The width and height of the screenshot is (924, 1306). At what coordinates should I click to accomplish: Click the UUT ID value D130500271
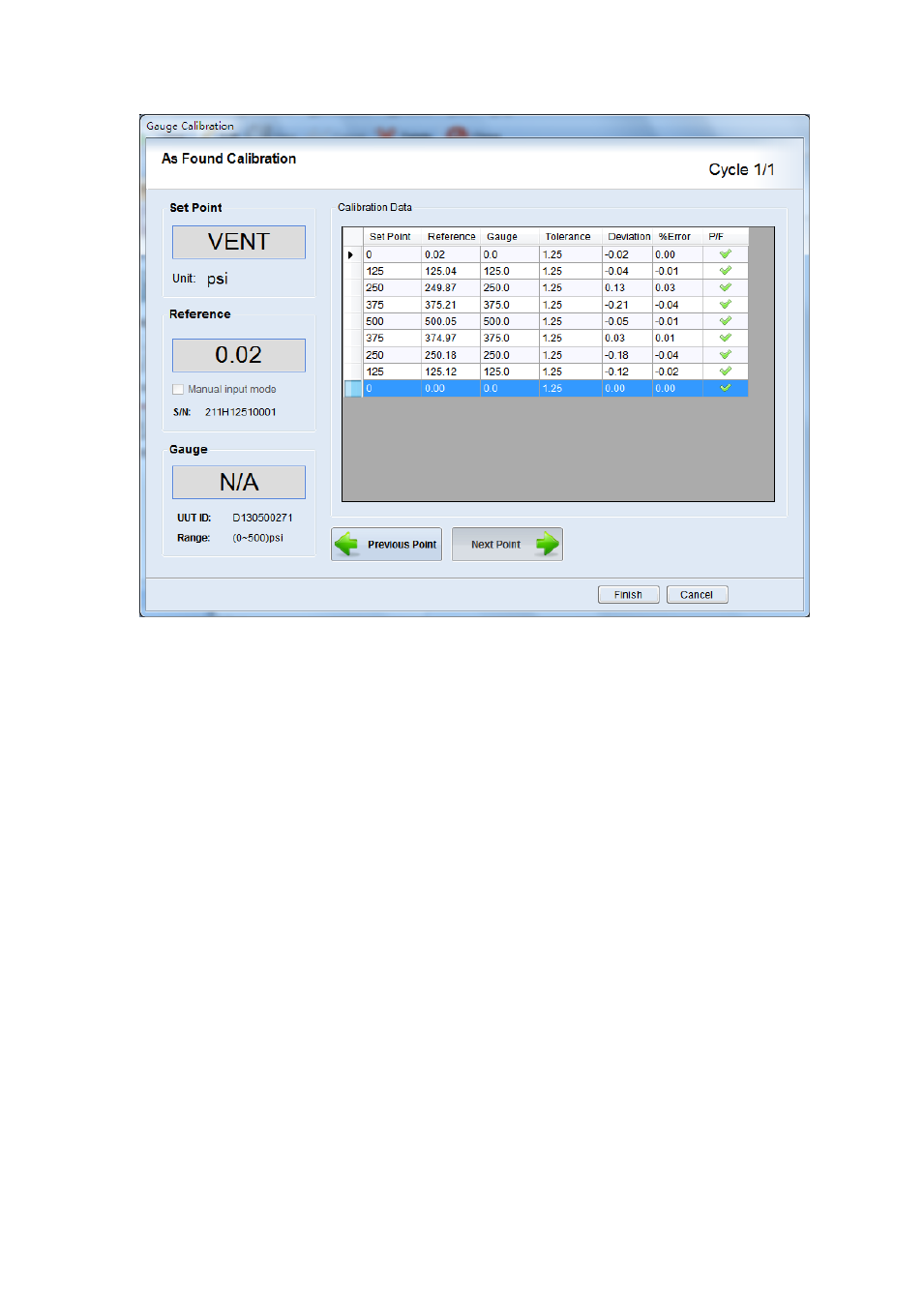pos(262,518)
